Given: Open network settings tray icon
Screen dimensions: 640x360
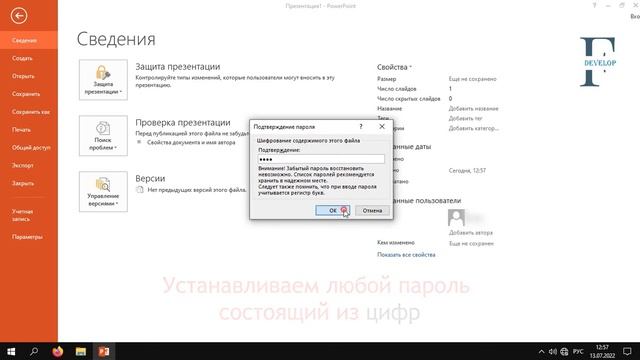Looking at the screenshot, I should pyautogui.click(x=564, y=351).
